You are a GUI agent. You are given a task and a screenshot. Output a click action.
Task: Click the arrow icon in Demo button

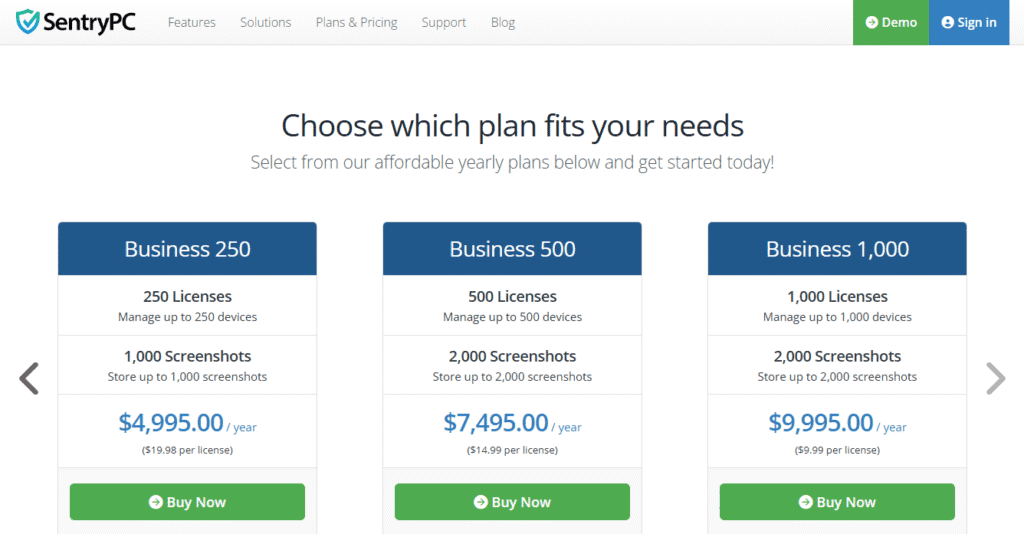pos(871,22)
